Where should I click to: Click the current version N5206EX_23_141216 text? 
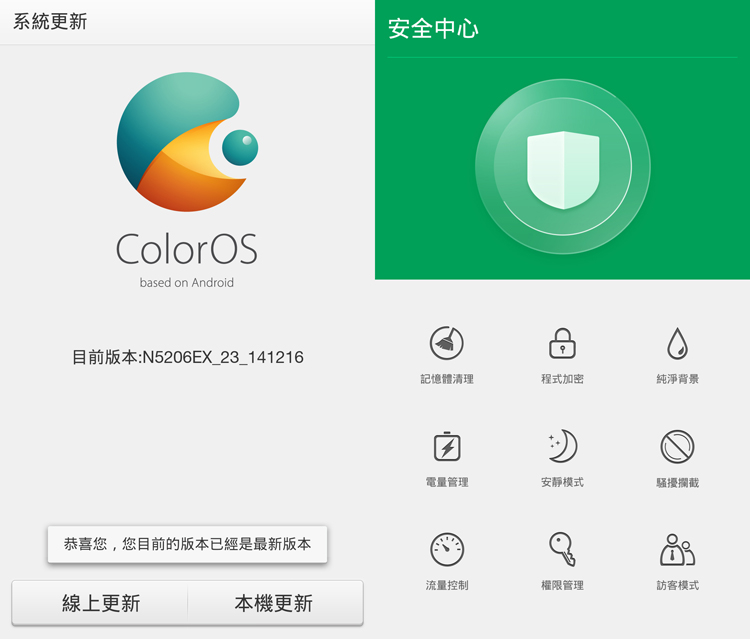(187, 357)
